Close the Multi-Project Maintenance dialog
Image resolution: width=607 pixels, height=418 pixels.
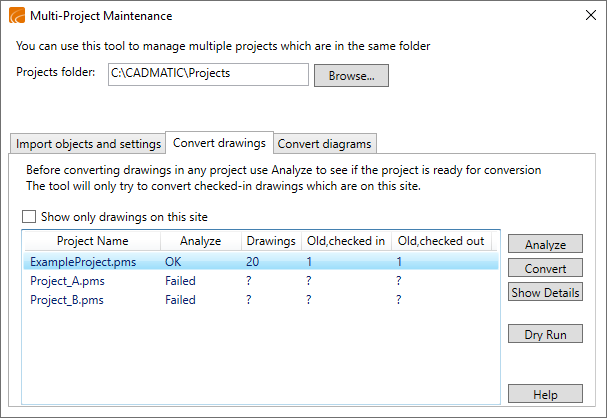(x=588, y=16)
